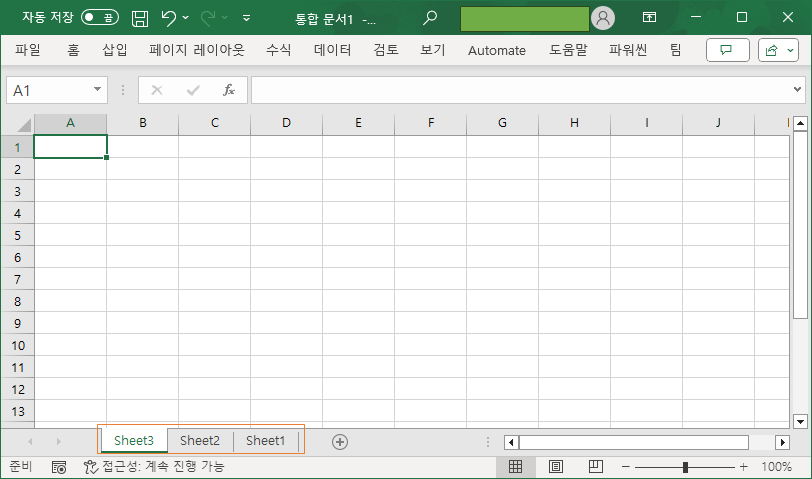The width and height of the screenshot is (812, 479).
Task: Add a new sheet with plus icon
Action: tap(340, 441)
